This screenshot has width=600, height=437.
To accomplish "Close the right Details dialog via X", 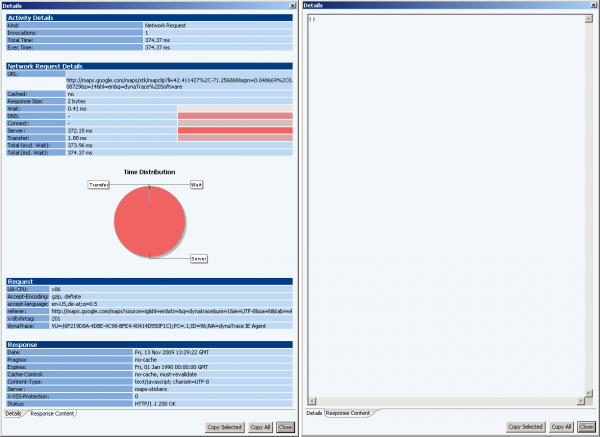I will (x=593, y=5).
